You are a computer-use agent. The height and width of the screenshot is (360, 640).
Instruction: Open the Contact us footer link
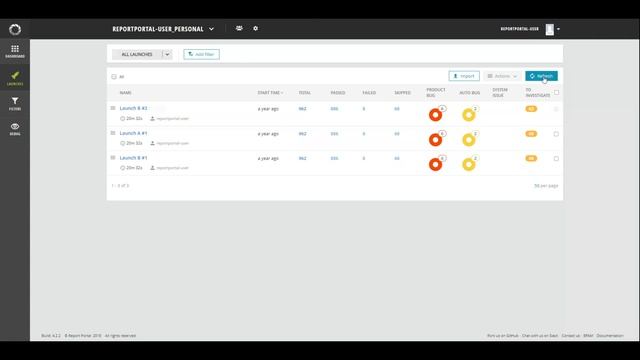coord(570,336)
